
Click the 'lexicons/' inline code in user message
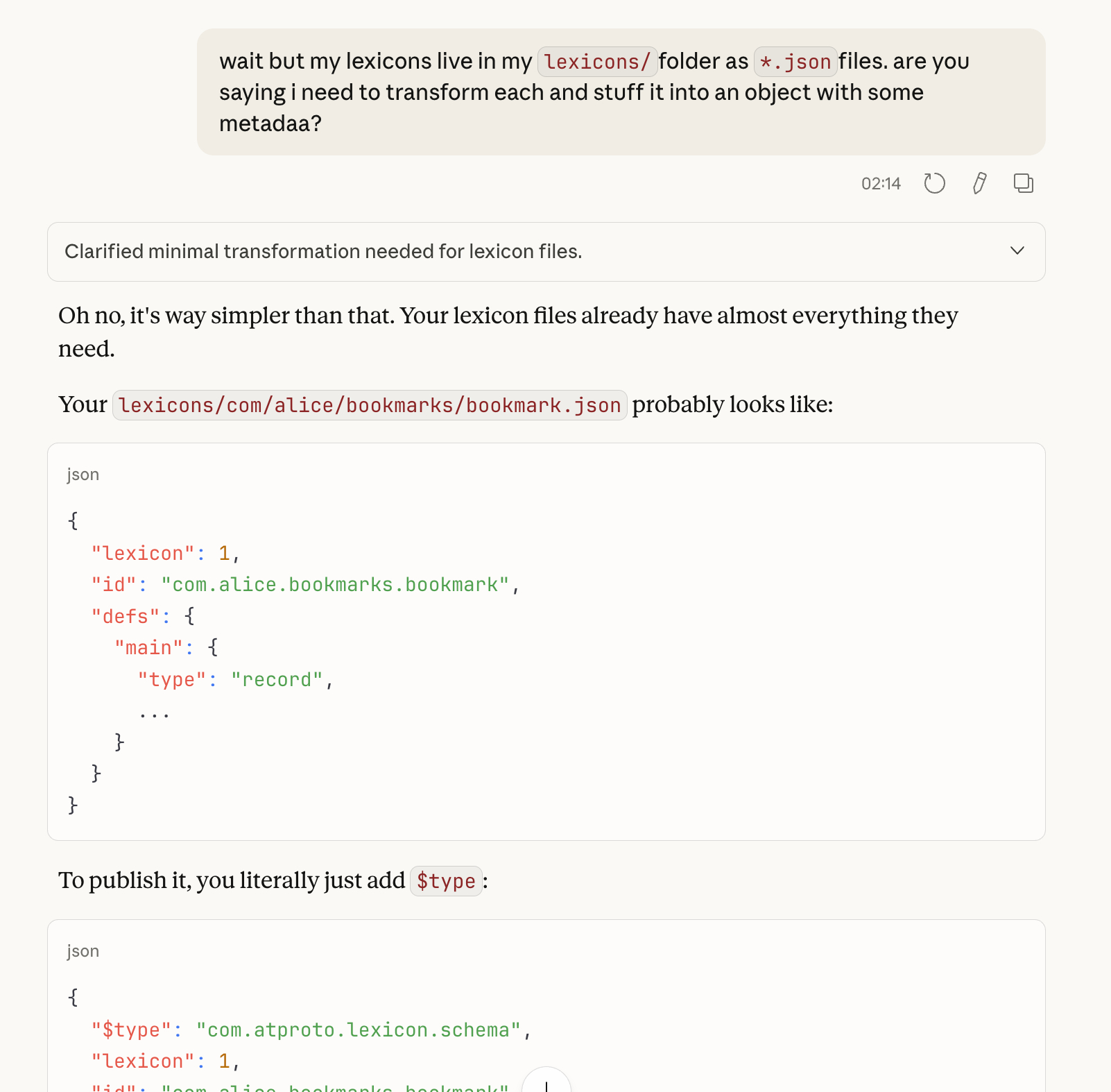[x=596, y=62]
